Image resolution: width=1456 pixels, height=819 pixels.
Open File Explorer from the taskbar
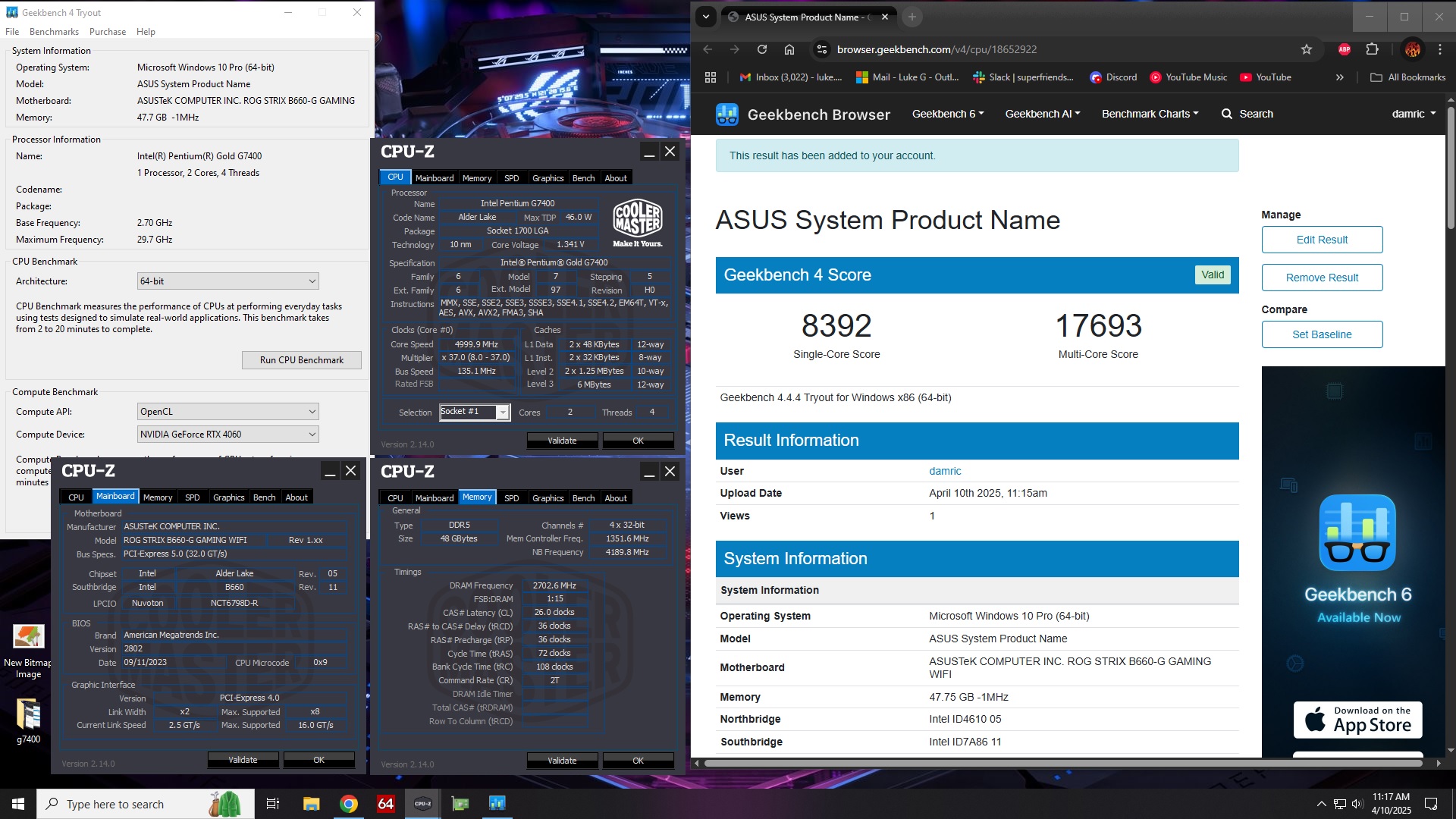click(x=311, y=804)
